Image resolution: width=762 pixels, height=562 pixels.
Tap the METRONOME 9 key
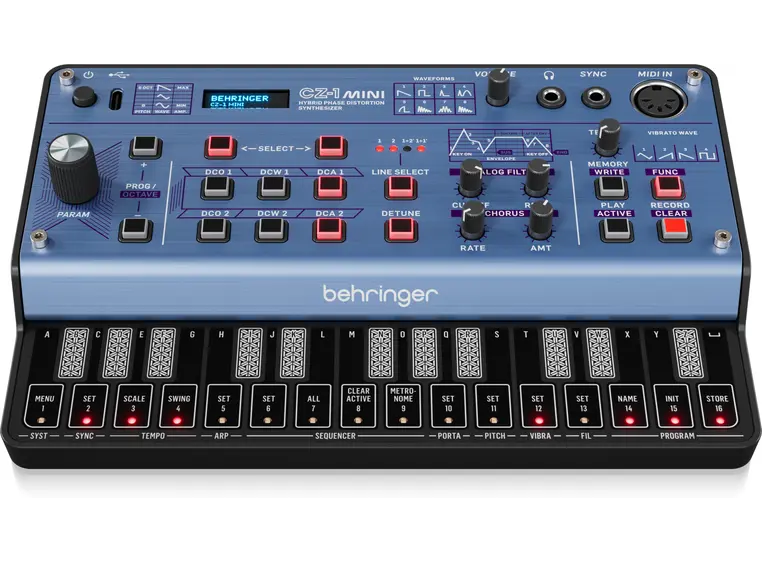point(403,406)
